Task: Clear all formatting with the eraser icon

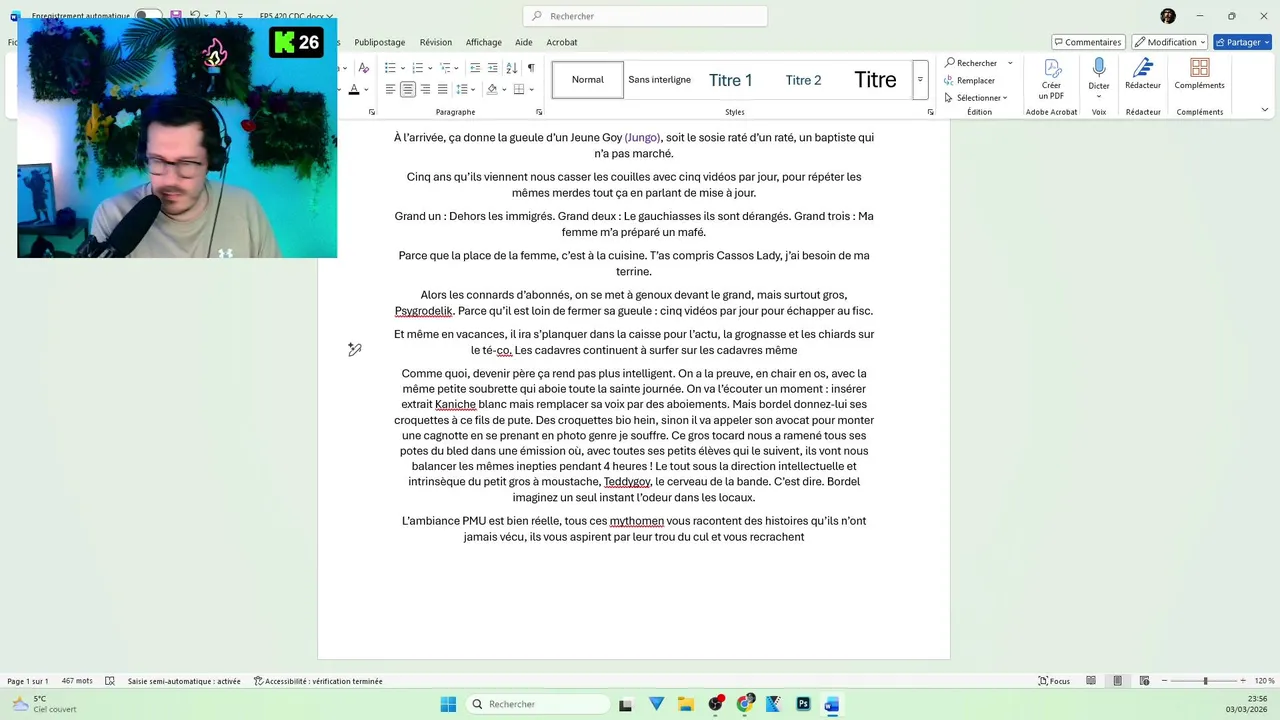Action: coord(364,68)
